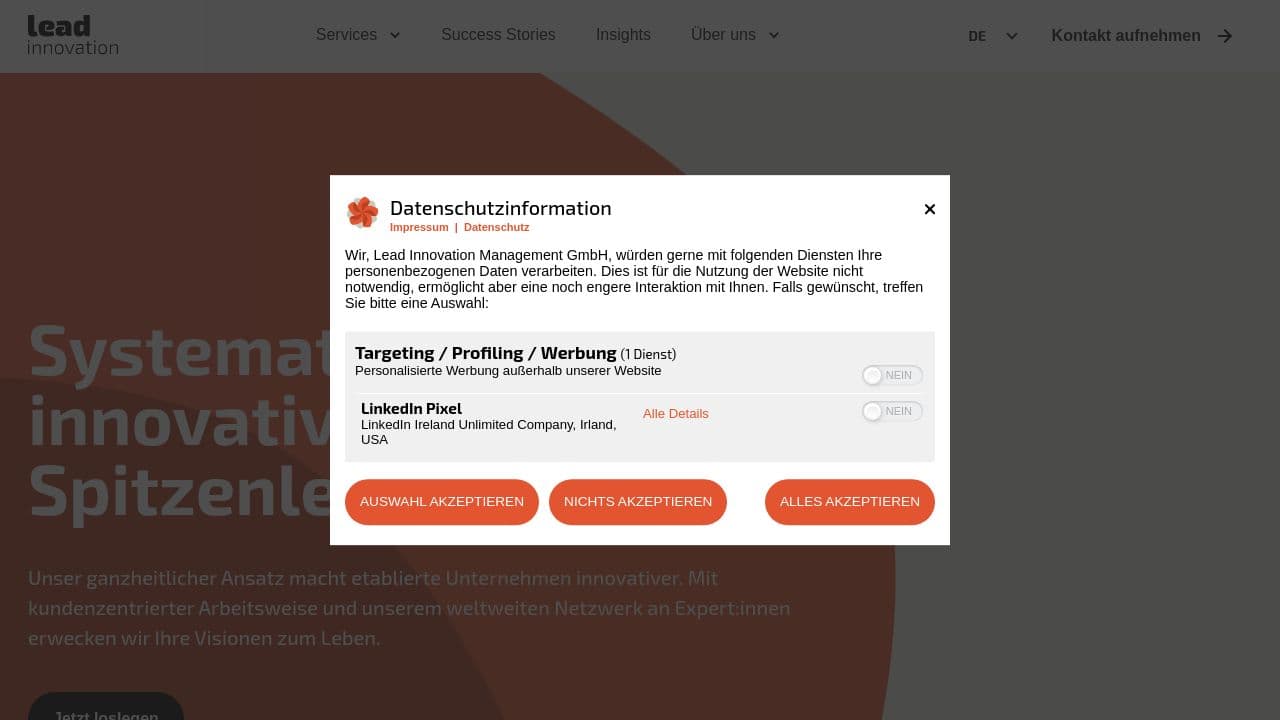Click the chevron beside the DE language label
This screenshot has height=720, width=1280.
(x=1011, y=36)
